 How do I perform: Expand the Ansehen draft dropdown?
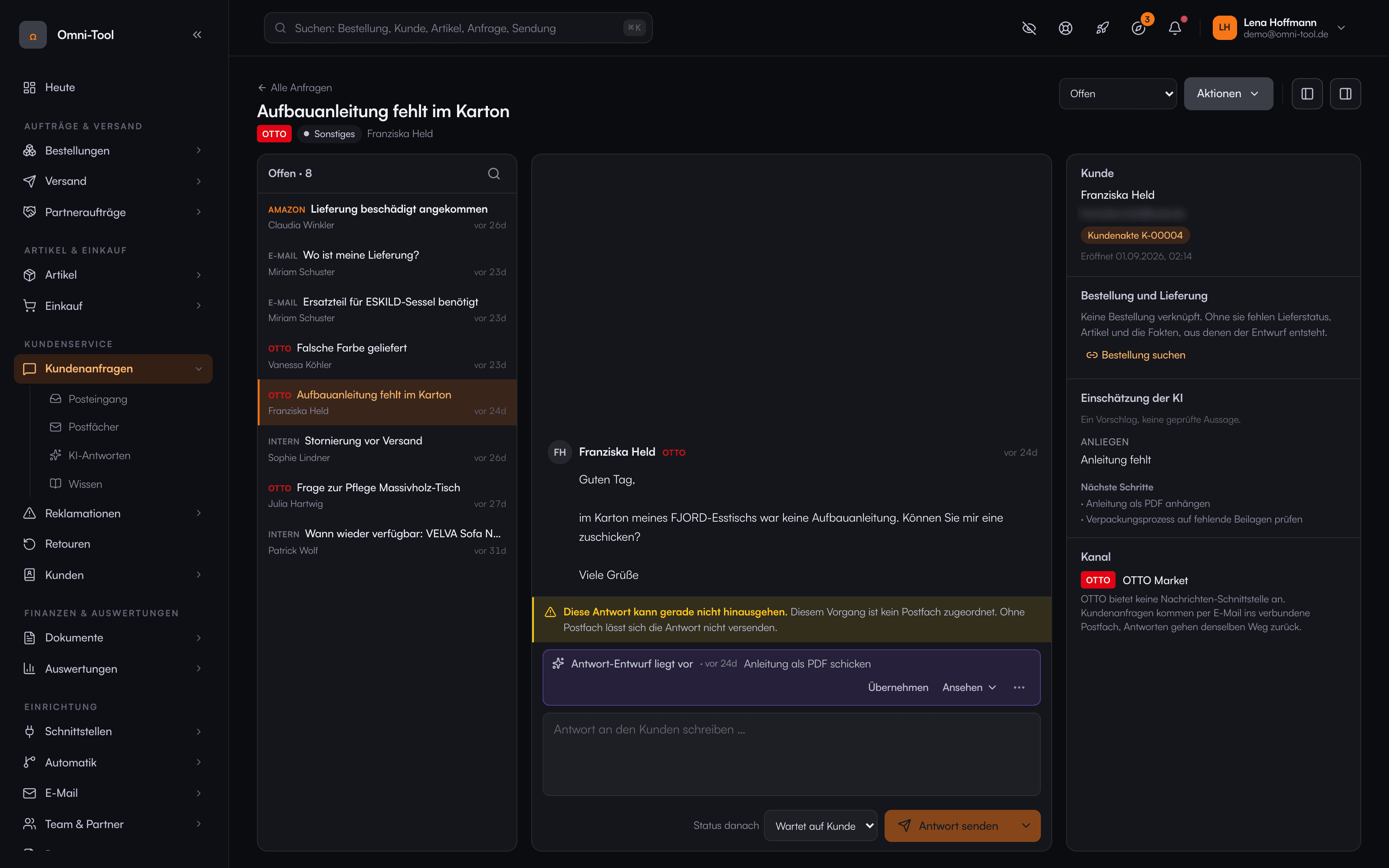coord(969,687)
